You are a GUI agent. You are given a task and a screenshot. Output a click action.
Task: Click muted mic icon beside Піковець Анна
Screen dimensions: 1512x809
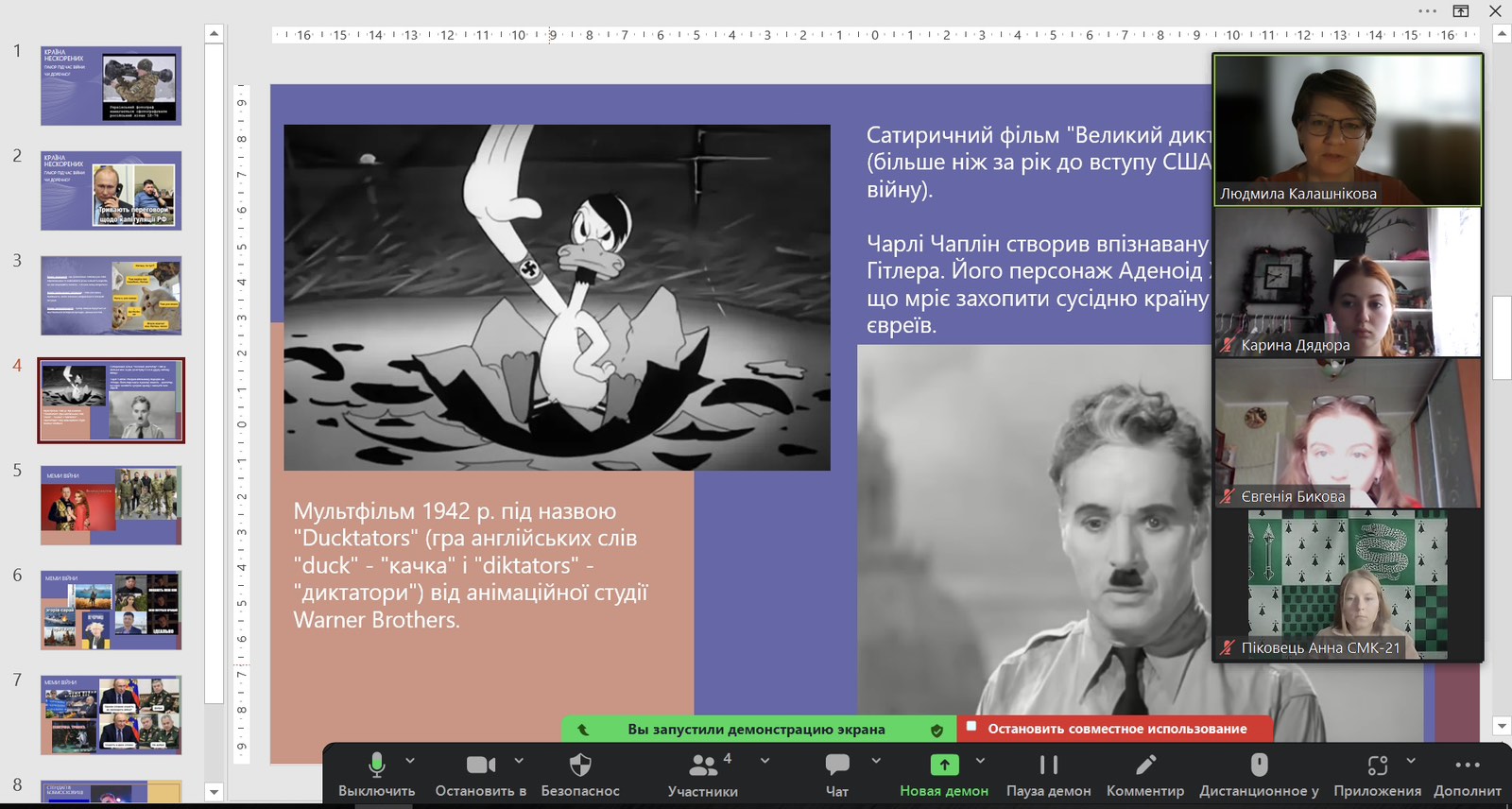(x=1228, y=647)
